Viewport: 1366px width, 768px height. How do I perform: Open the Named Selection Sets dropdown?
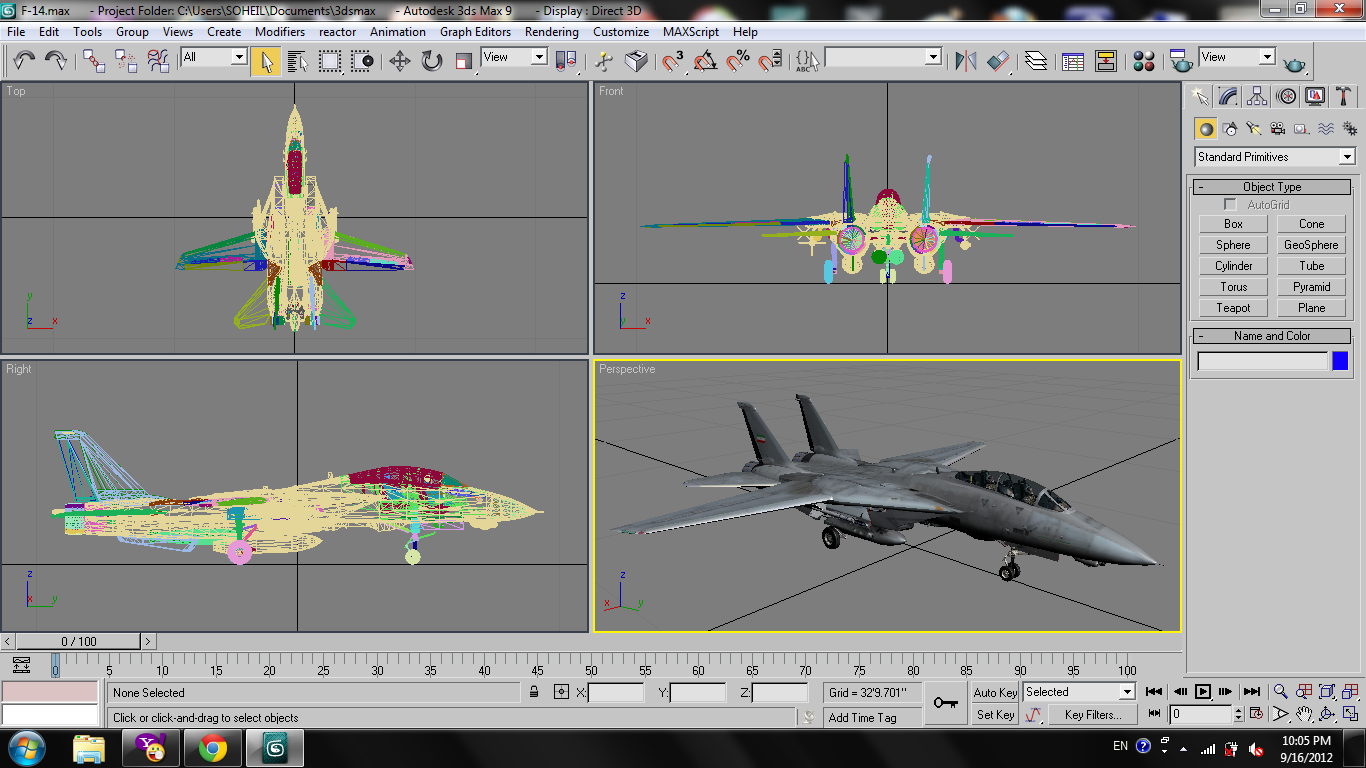pos(883,57)
